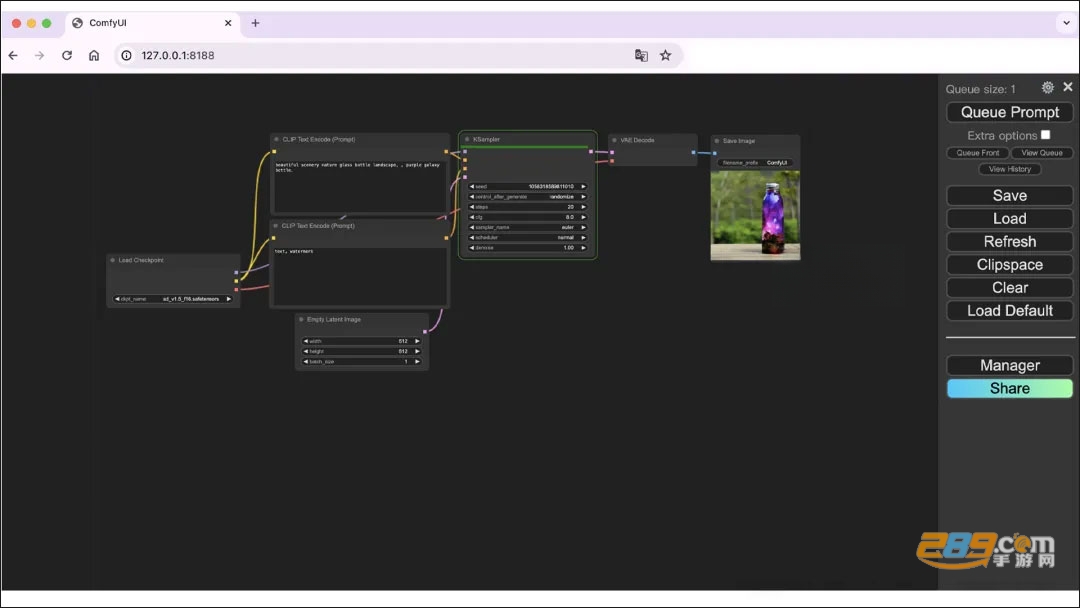
Task: Open the scheduler dropdown
Action: coord(528,238)
